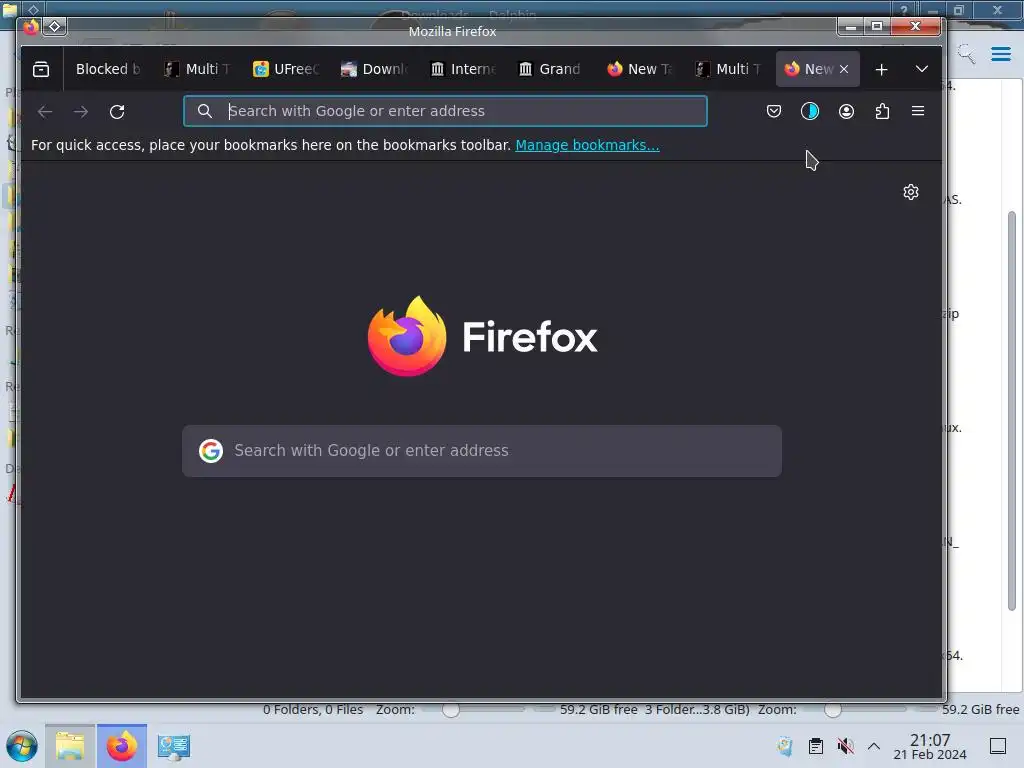This screenshot has height=768, width=1024.
Task: Open the clock showing 21:07
Action: click(x=930, y=746)
